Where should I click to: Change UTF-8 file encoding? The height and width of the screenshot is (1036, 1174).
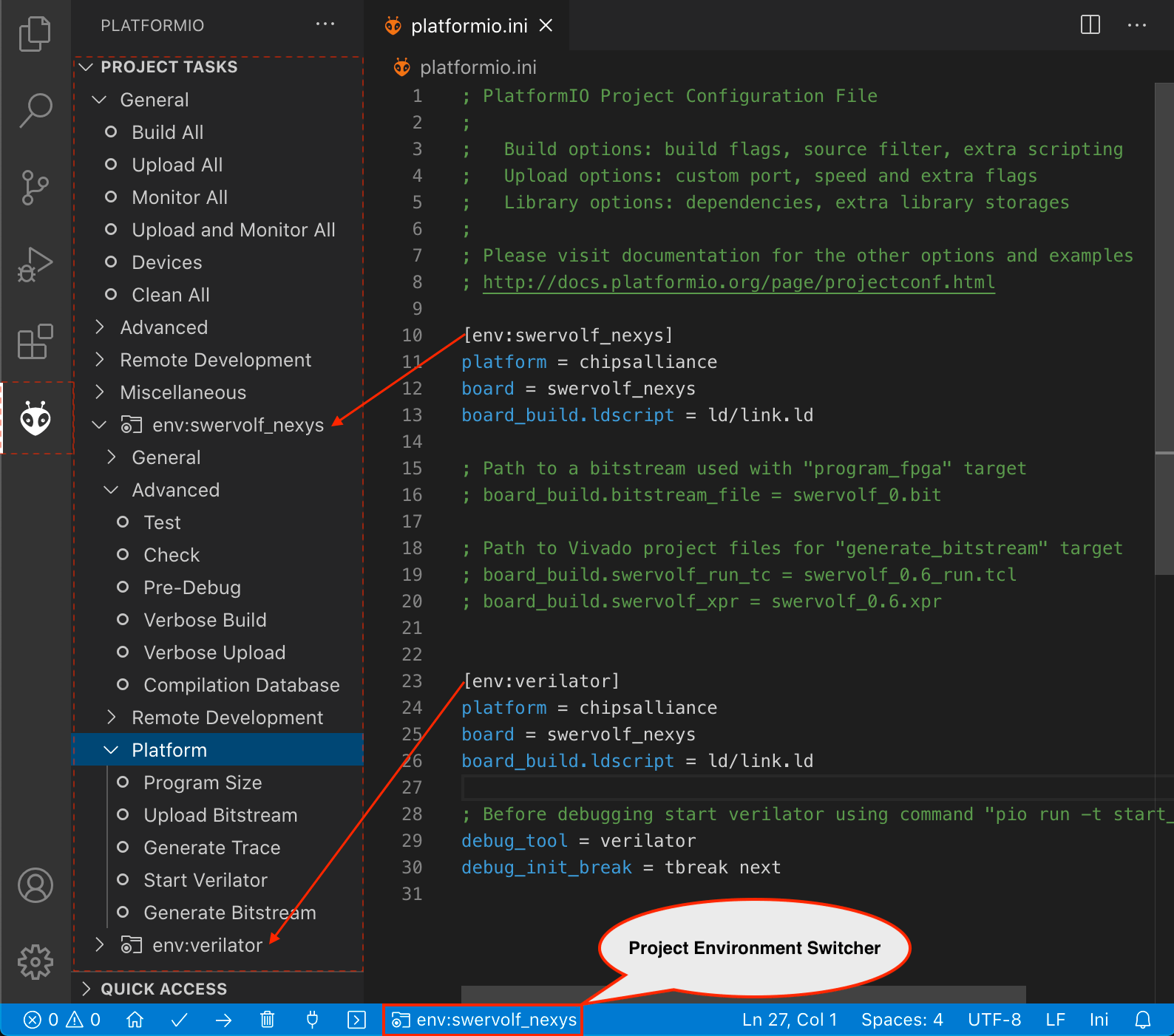coord(994,1020)
